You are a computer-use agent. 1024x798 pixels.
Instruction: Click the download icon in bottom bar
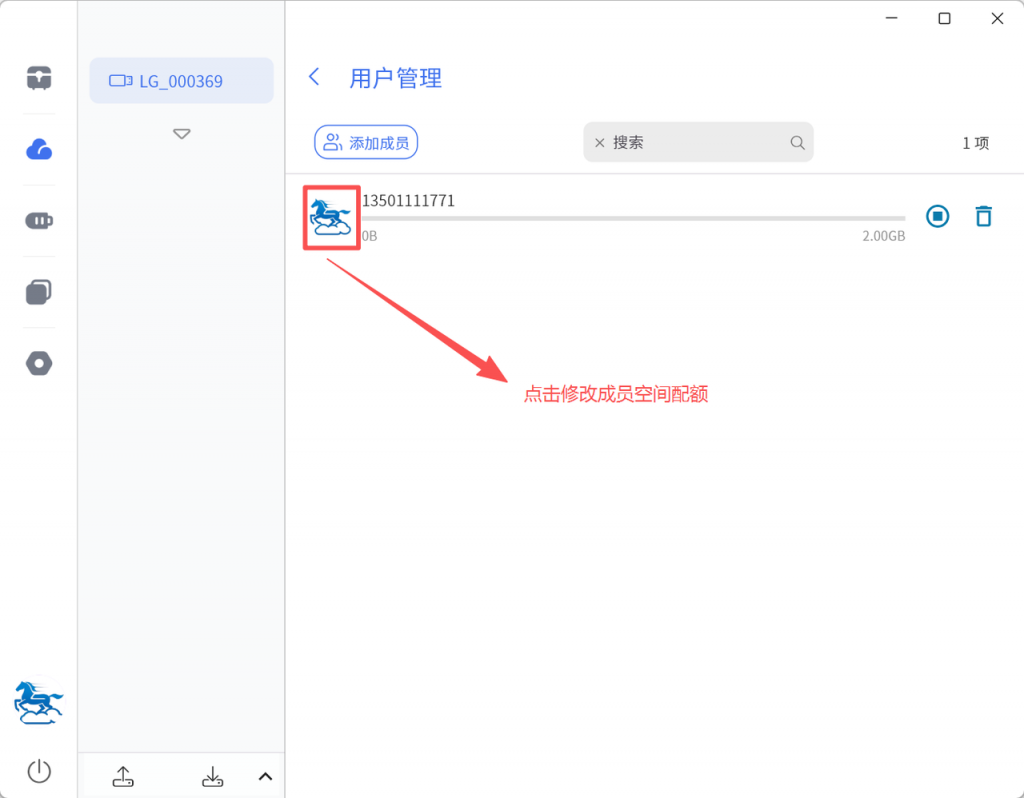coord(212,776)
